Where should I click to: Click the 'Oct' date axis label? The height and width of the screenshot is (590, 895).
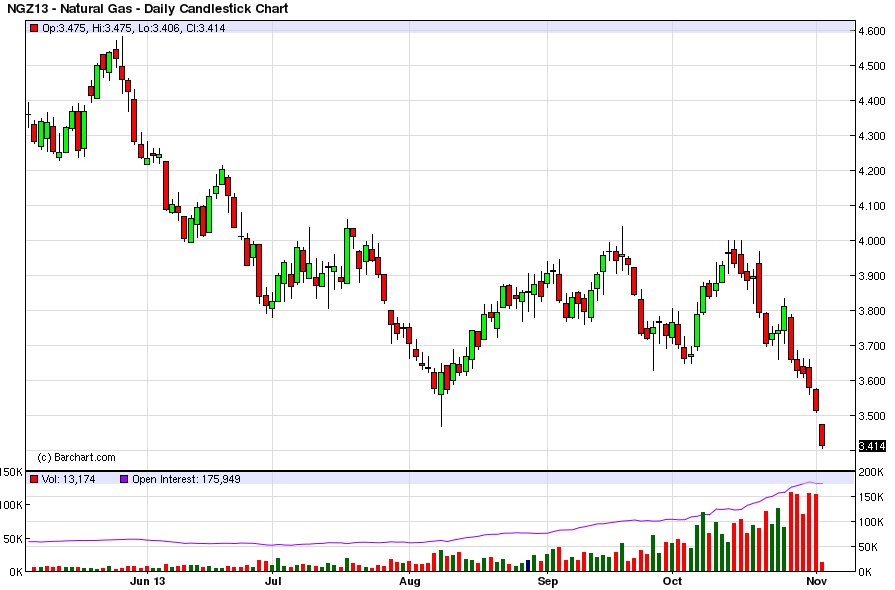point(672,581)
